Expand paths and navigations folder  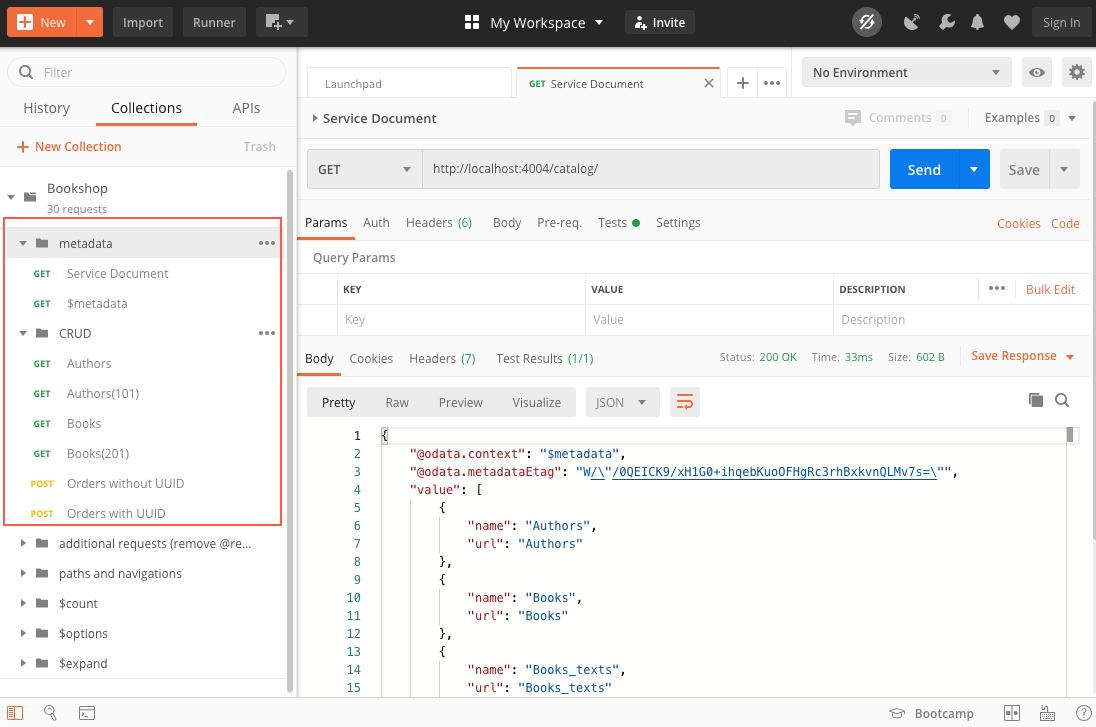pos(23,573)
